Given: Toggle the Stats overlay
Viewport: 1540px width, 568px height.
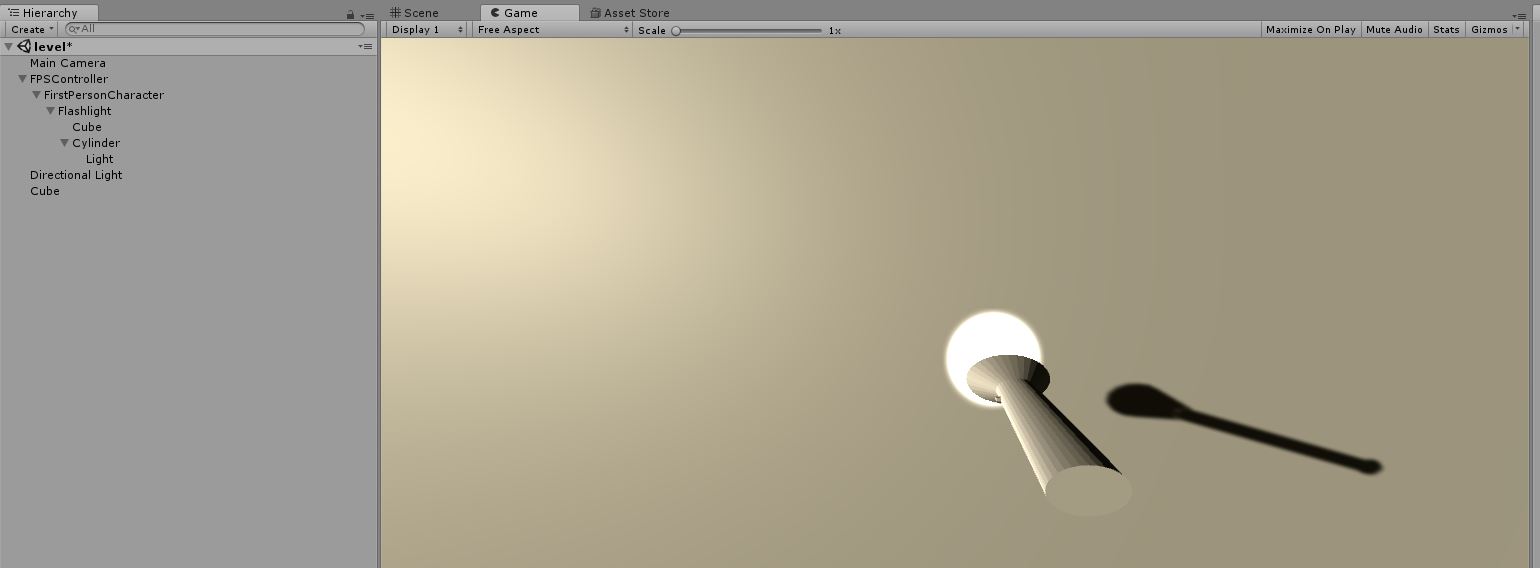Looking at the screenshot, I should (1446, 30).
